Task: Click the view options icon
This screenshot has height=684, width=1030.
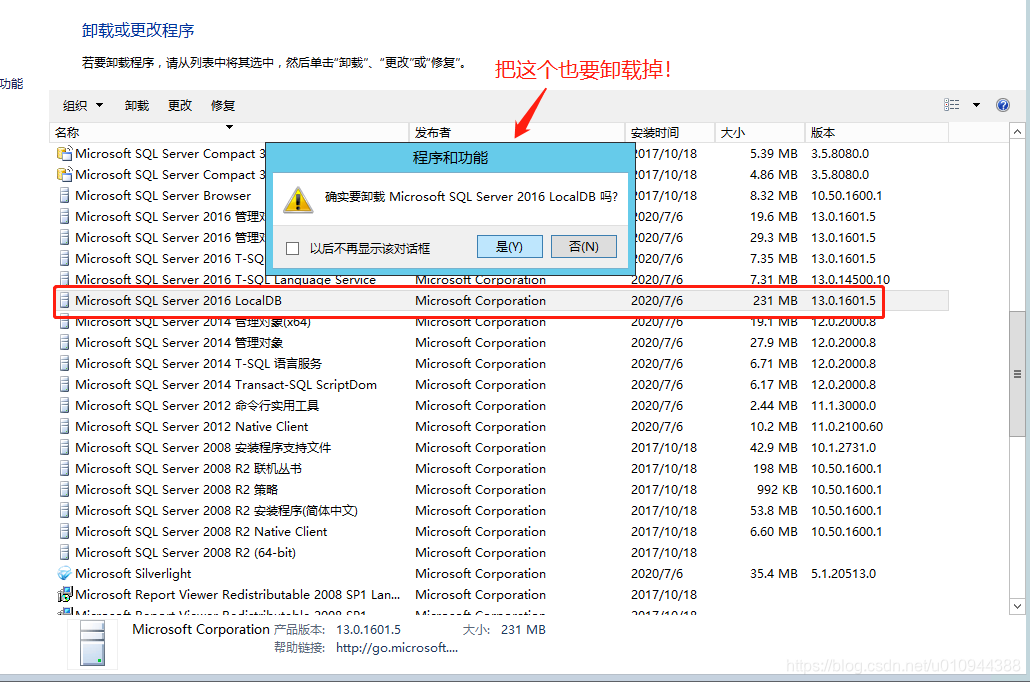Action: (x=952, y=104)
